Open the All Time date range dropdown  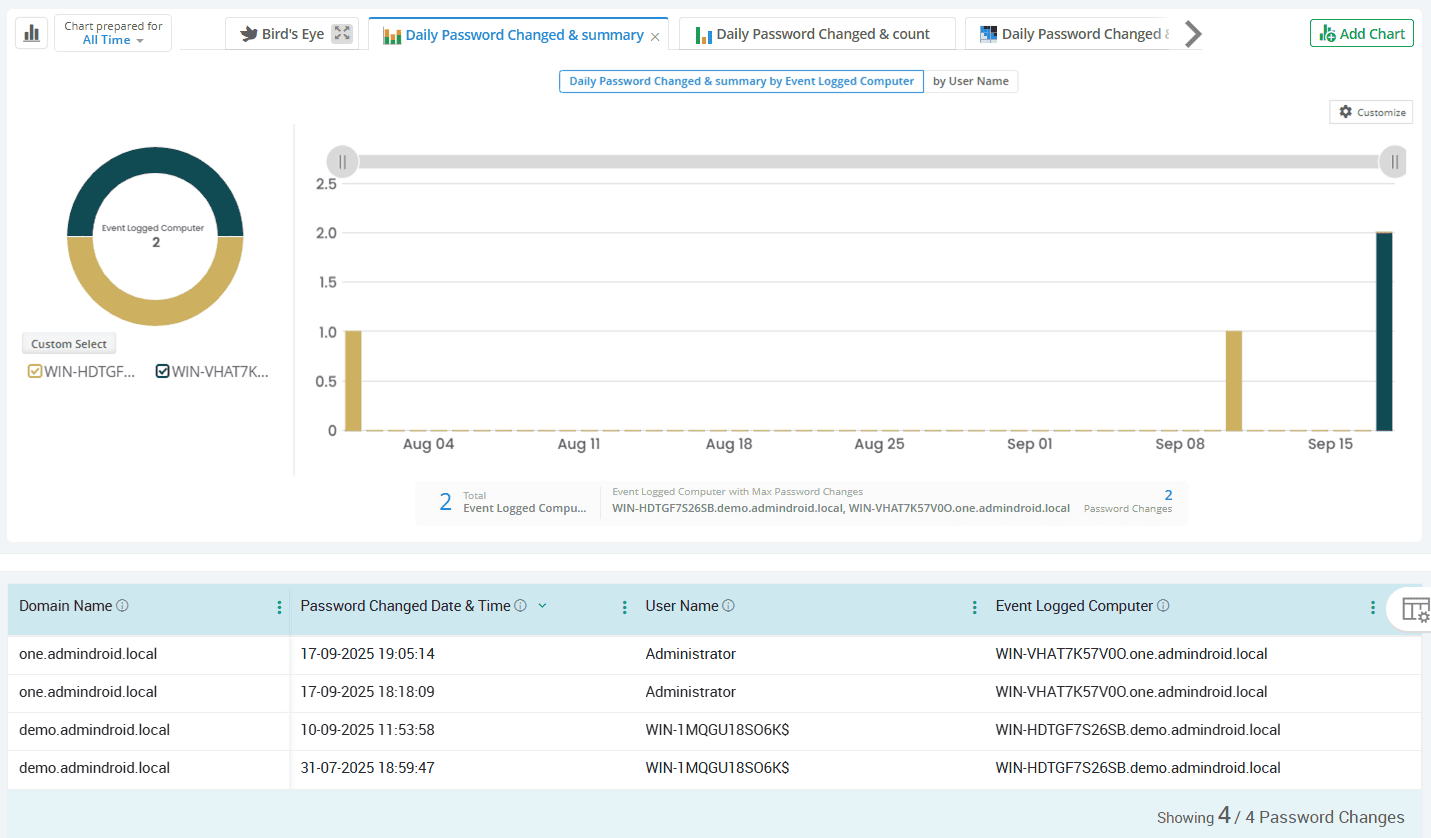113,40
